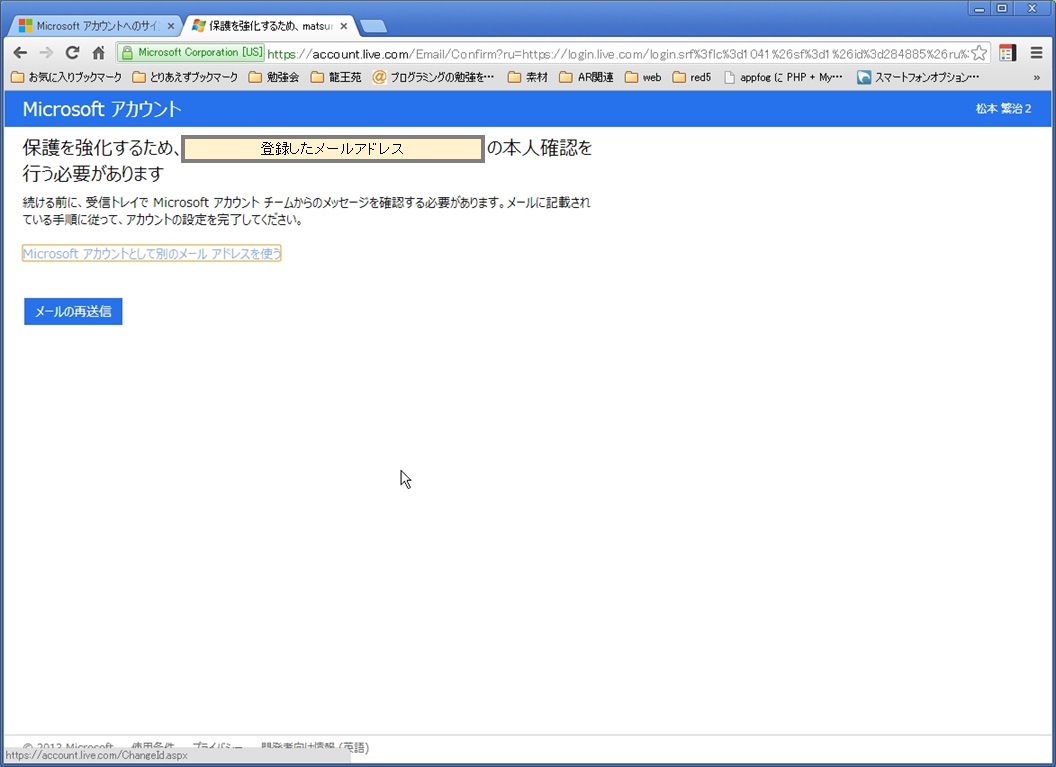Close the browser window
Screen dimensions: 1056x767
click(1032, 8)
